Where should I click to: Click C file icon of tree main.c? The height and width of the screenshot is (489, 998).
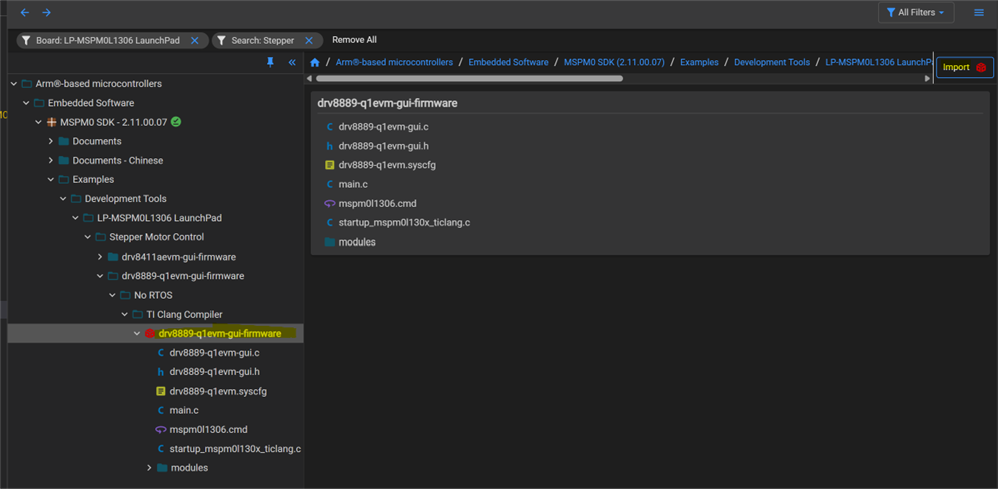[x=161, y=410]
